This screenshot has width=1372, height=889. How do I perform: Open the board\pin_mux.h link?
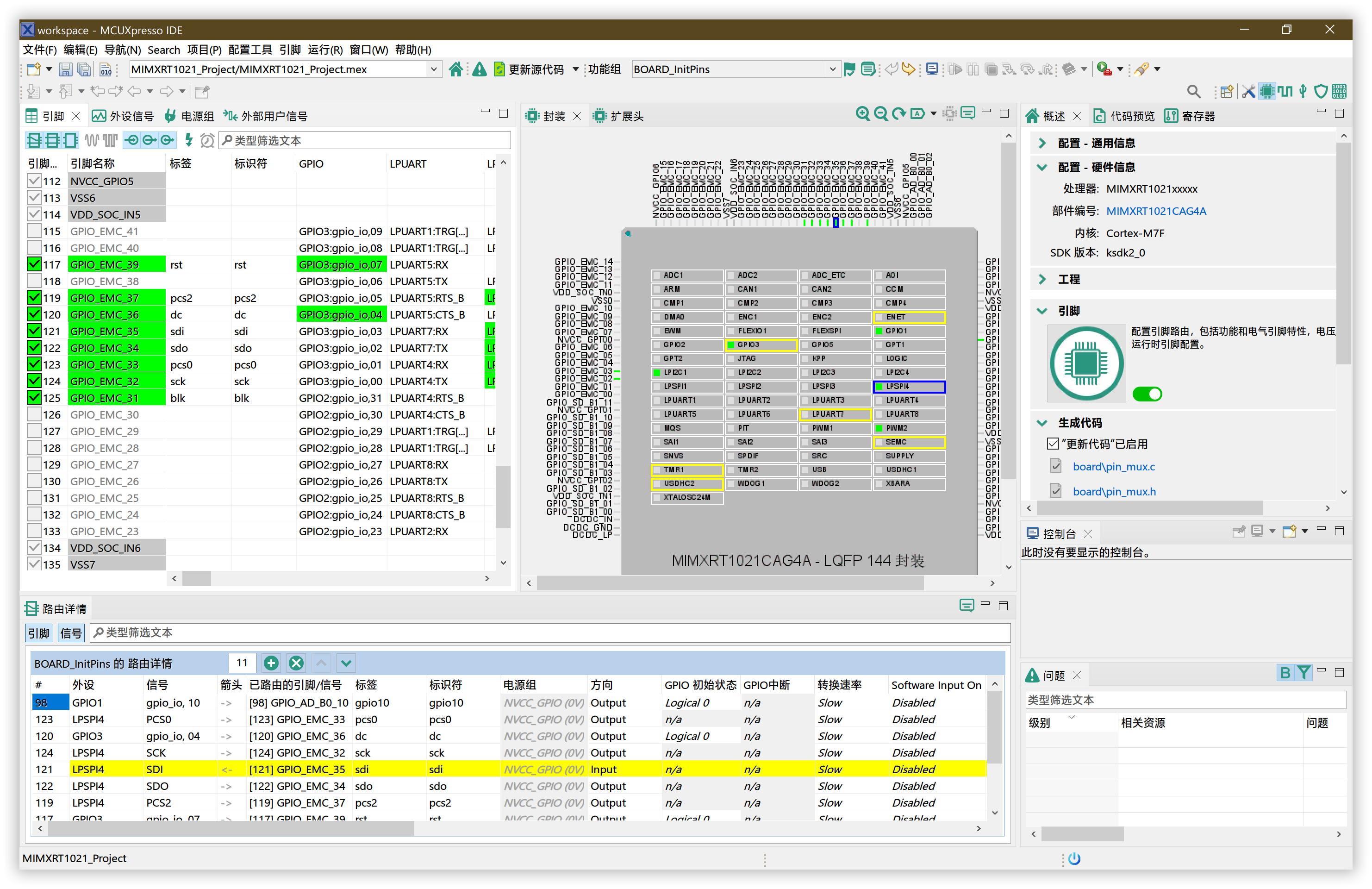(x=1114, y=492)
